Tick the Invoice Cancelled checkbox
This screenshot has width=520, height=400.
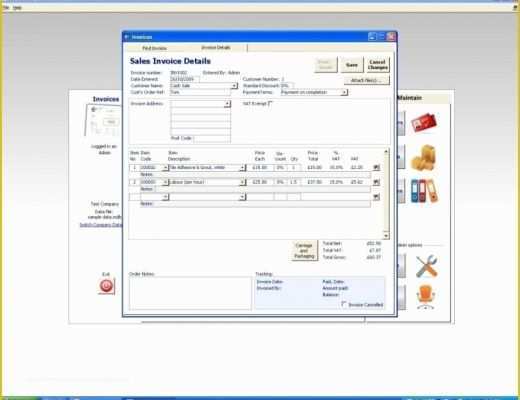(x=344, y=304)
